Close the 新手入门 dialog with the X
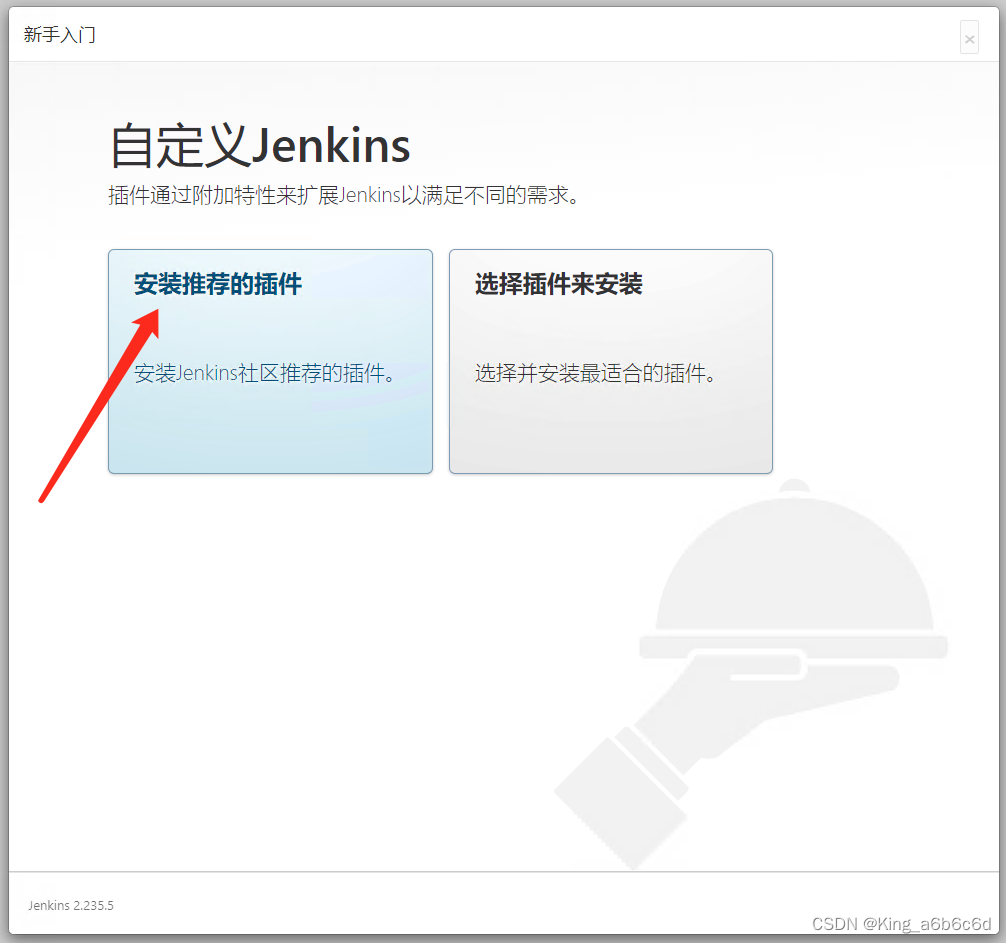The height and width of the screenshot is (943, 1006). click(969, 38)
